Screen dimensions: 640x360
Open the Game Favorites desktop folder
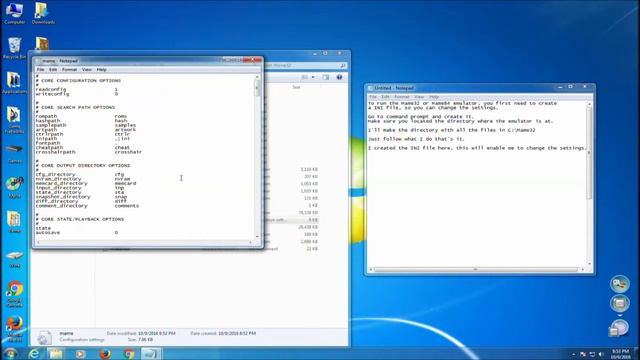click(14, 120)
